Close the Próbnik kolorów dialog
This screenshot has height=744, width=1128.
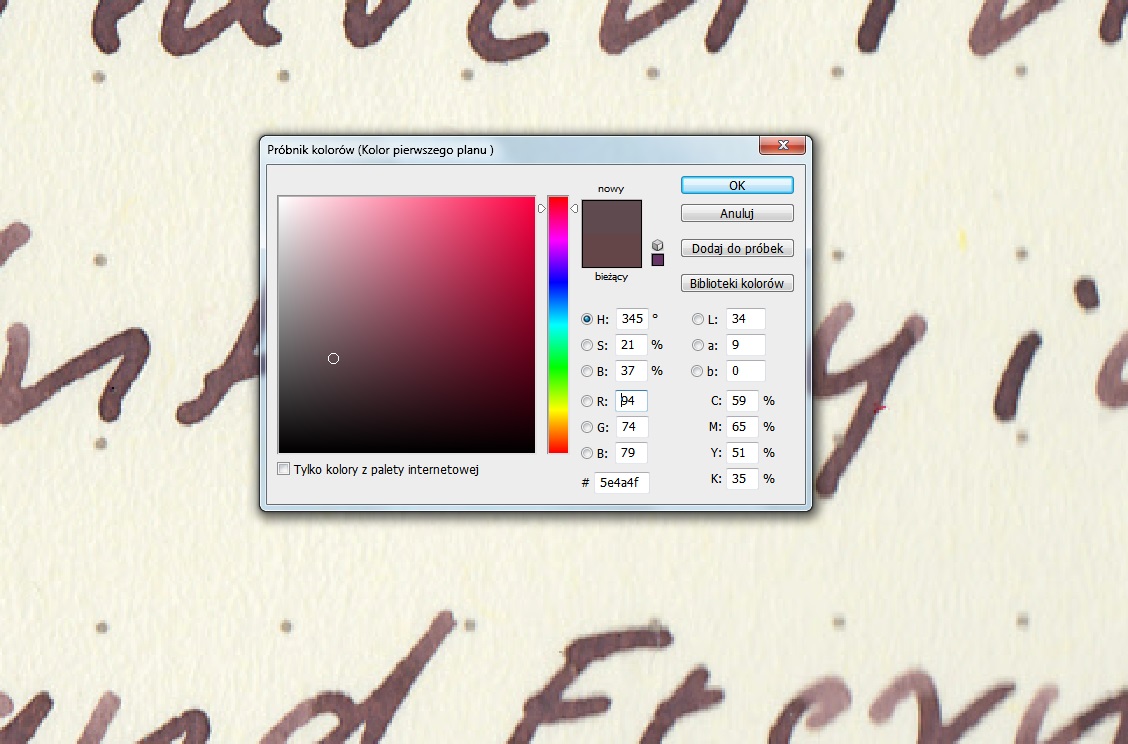[782, 147]
